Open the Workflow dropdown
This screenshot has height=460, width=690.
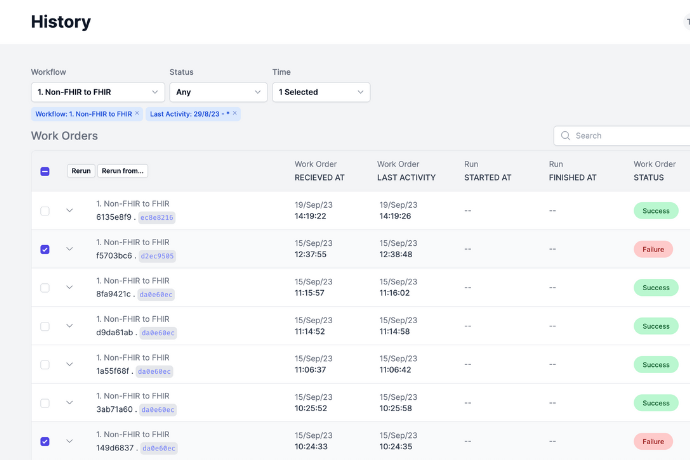(x=98, y=92)
